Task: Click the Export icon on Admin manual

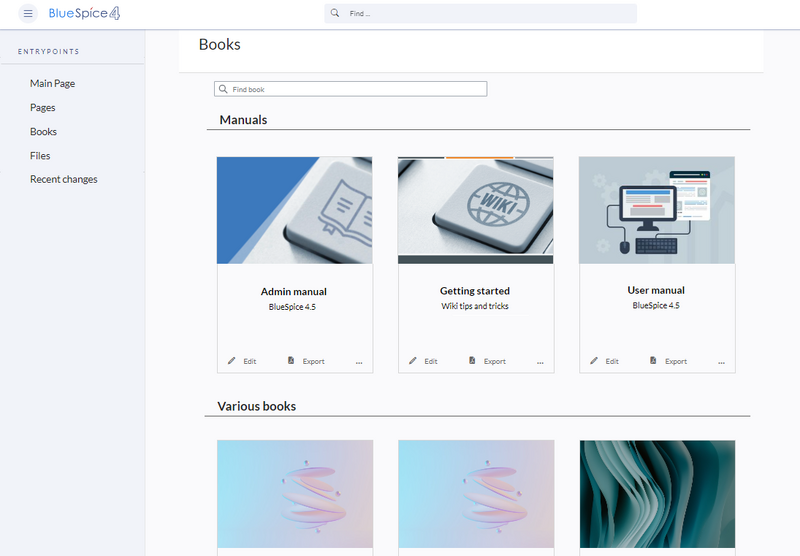Action: pos(292,361)
